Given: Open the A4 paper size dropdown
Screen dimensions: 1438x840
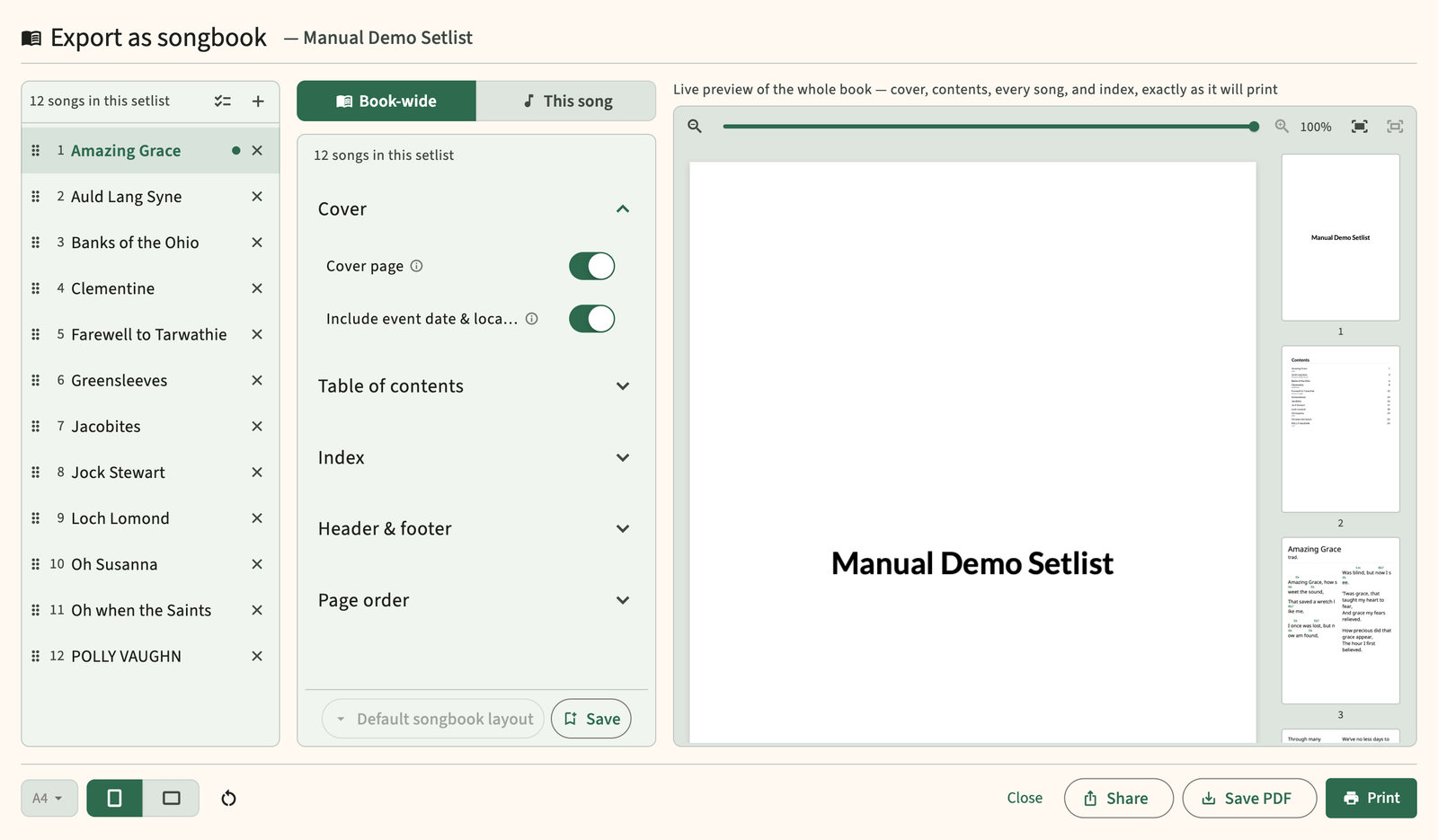Looking at the screenshot, I should [49, 798].
